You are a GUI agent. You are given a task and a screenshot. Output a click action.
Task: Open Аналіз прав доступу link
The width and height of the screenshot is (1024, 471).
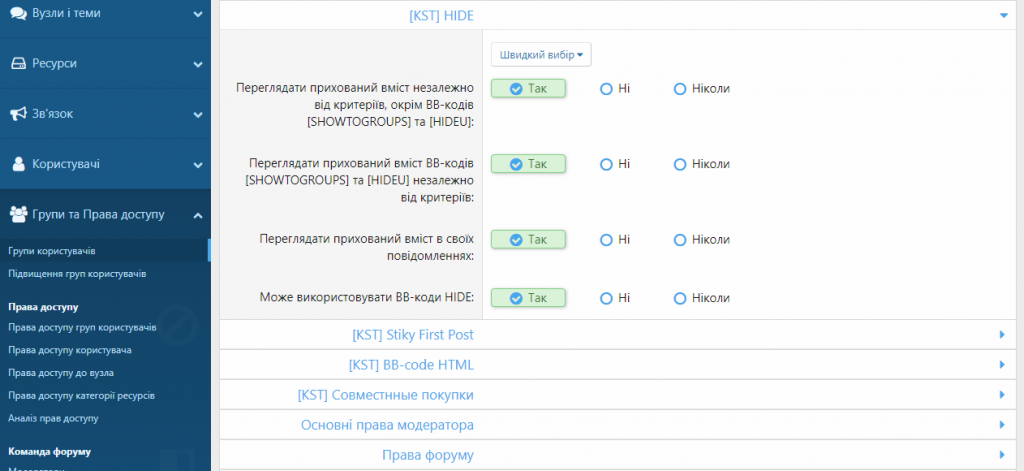(x=53, y=418)
